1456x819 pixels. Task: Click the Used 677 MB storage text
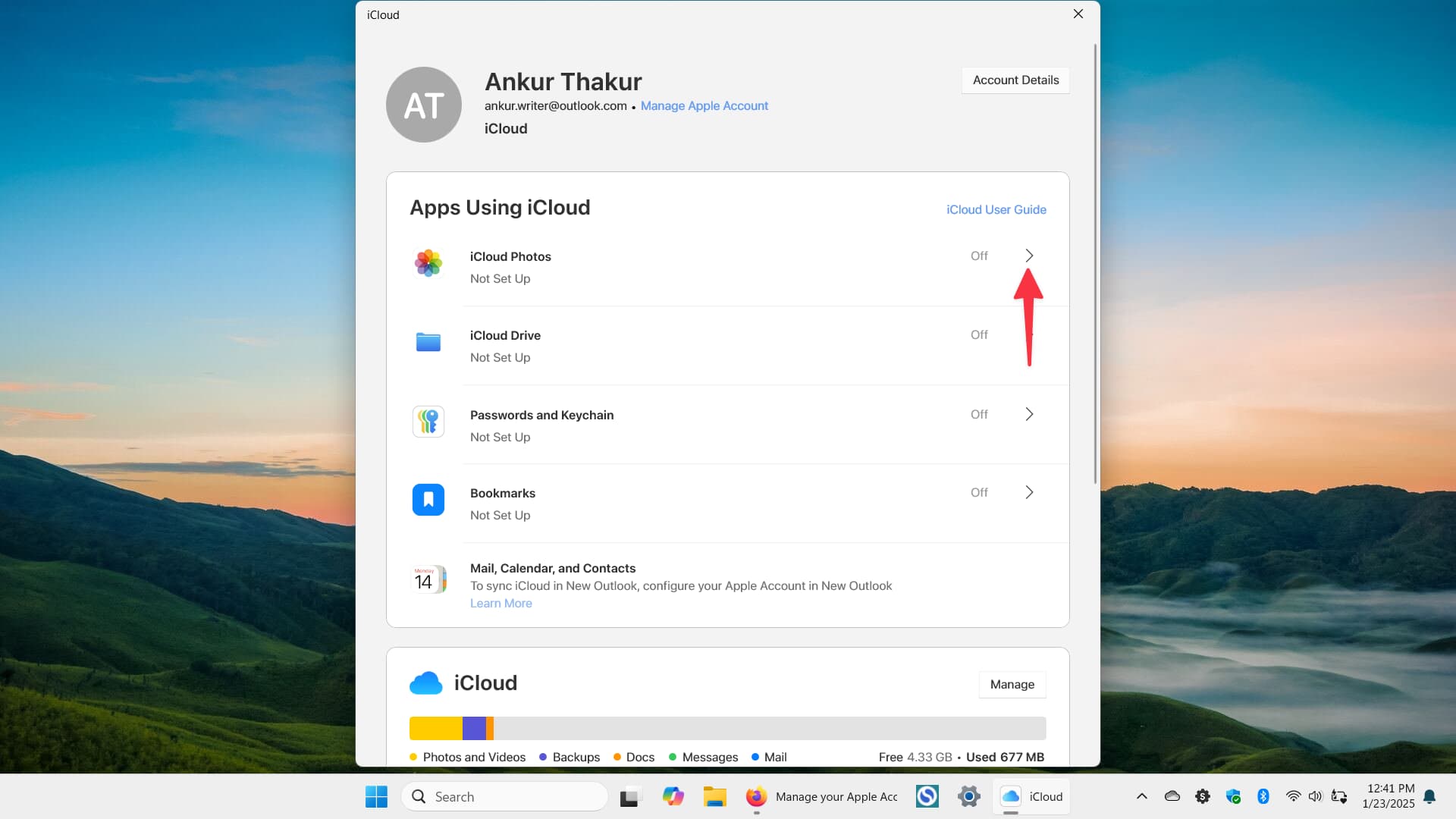click(x=1005, y=757)
